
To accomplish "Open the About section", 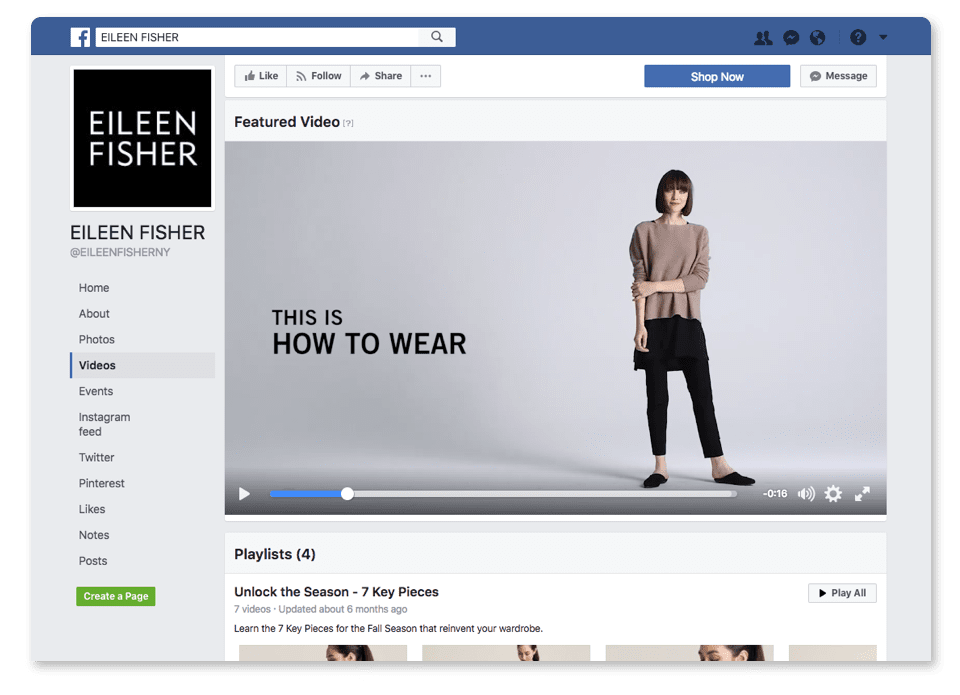I will coord(94,314).
